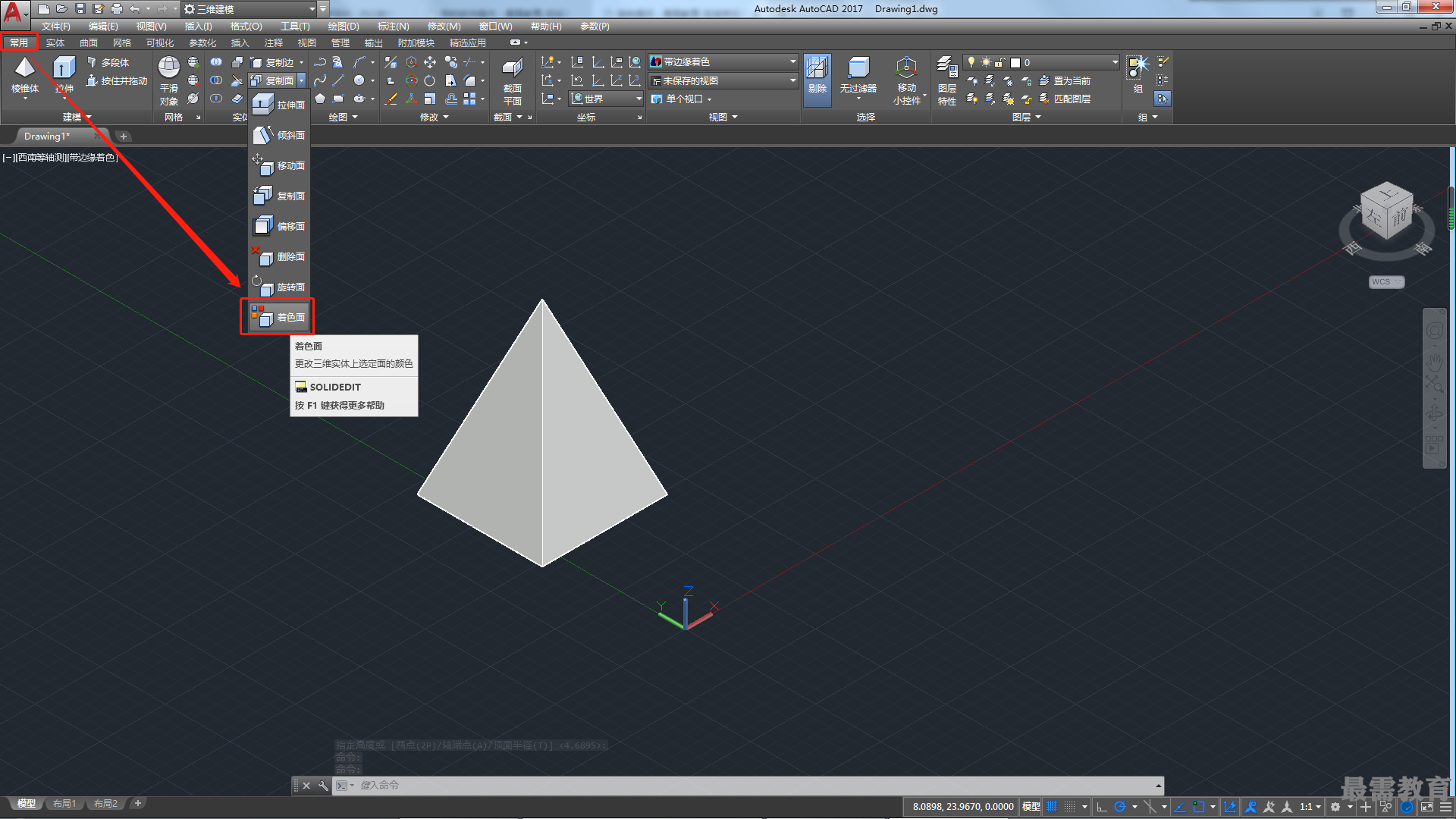Click Match Layer (匹配图层) button
Screen dimensions: 1456x819
pos(1065,99)
